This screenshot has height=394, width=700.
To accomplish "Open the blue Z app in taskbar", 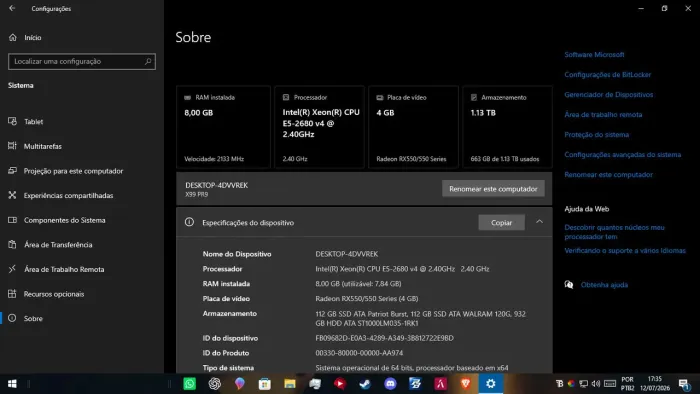I will coord(415,384).
